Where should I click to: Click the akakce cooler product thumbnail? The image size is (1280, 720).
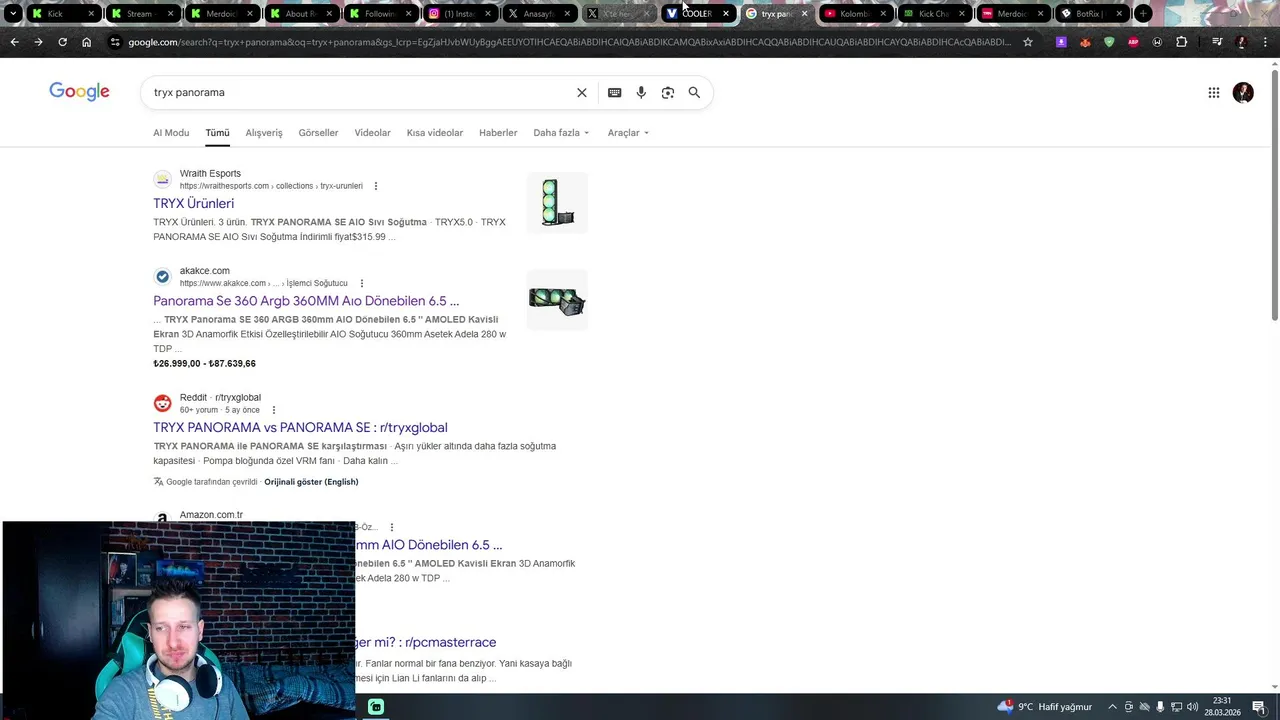tap(557, 300)
